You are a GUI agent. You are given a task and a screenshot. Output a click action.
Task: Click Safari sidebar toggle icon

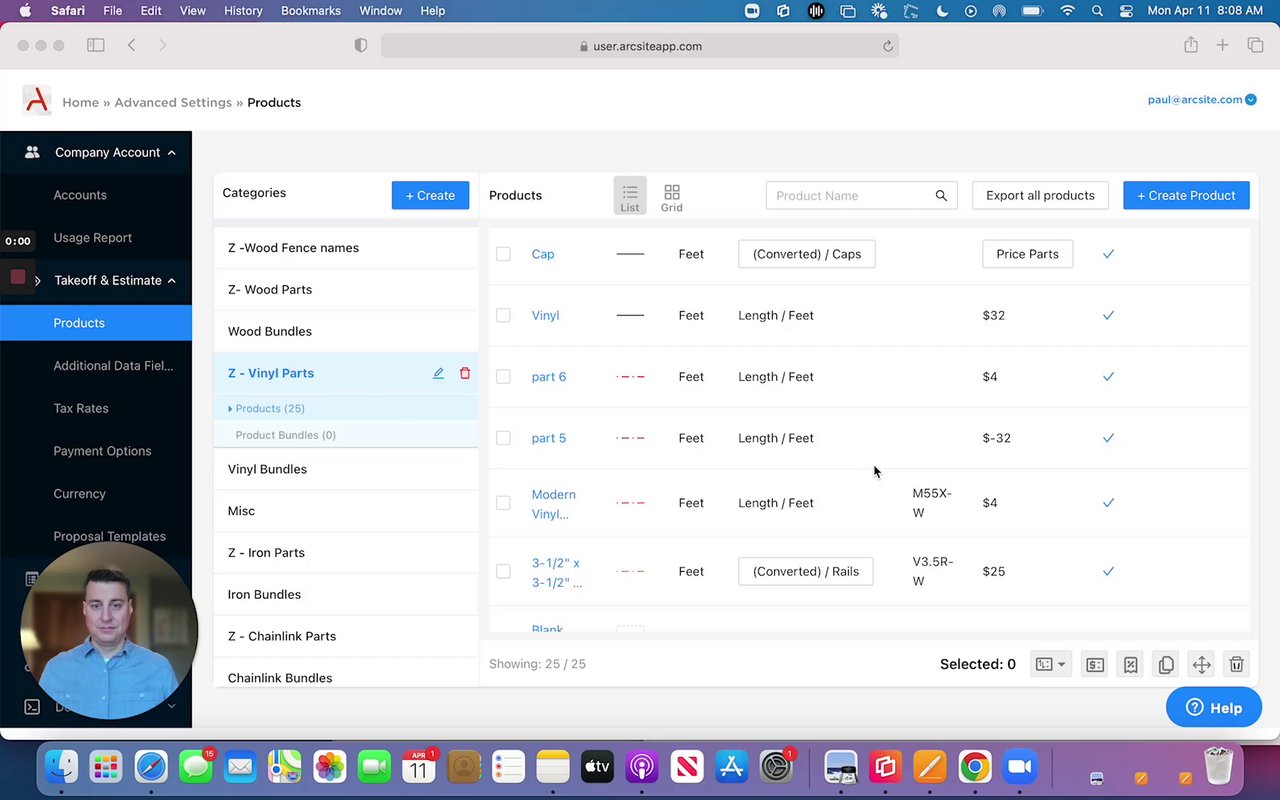click(96, 45)
